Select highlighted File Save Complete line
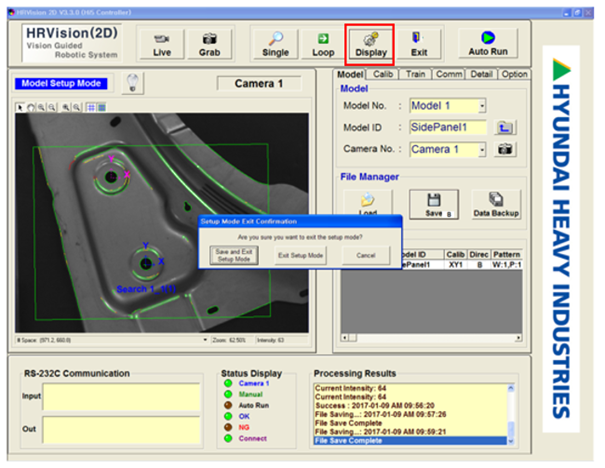The image size is (605, 468). click(x=410, y=441)
